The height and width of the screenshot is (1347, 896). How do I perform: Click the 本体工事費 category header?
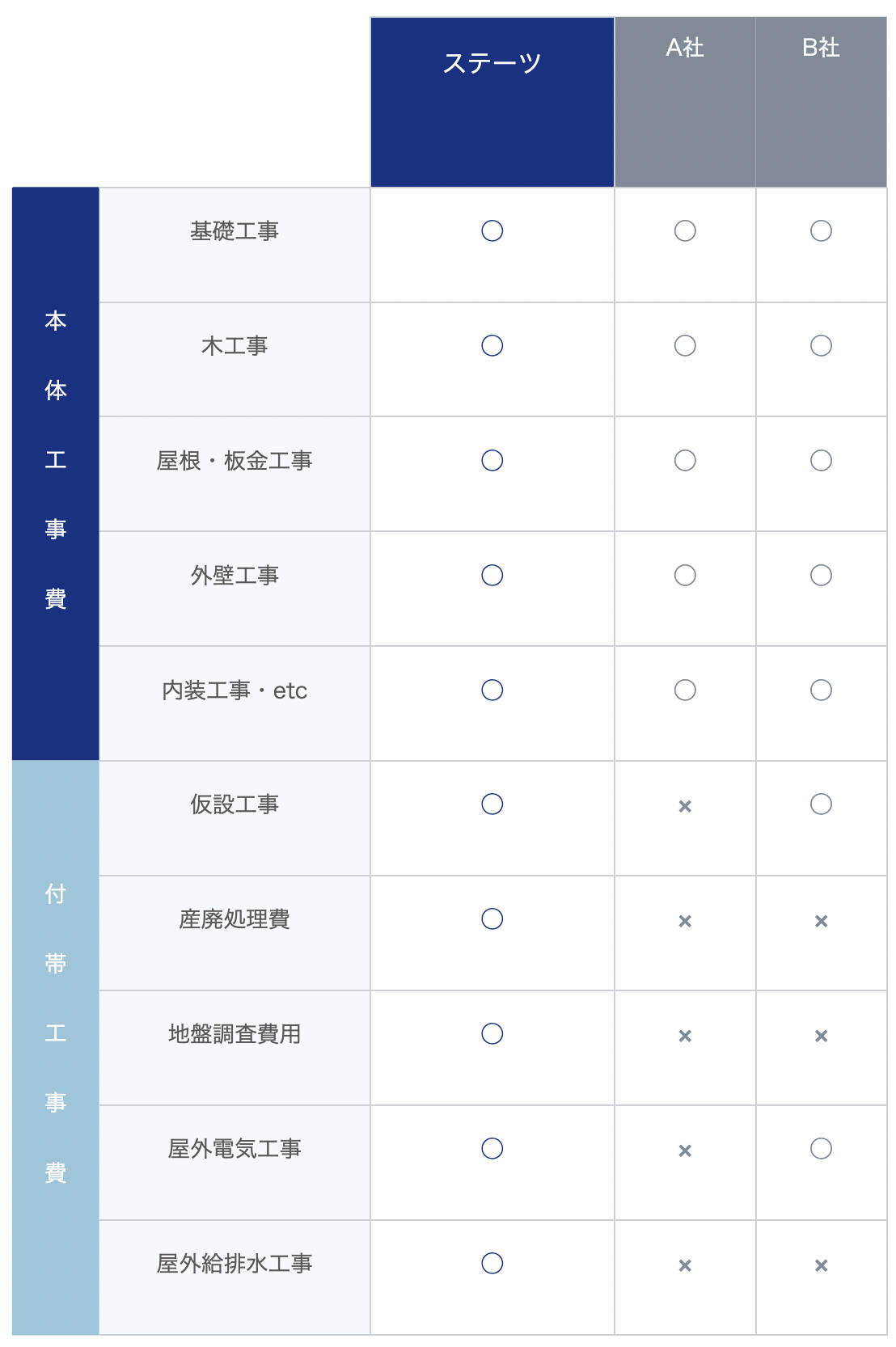pyautogui.click(x=56, y=459)
